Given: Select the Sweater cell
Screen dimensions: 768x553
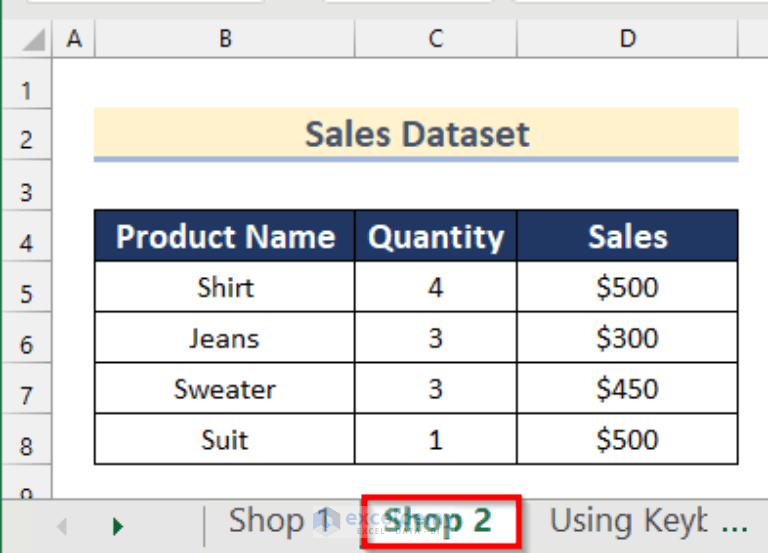Looking at the screenshot, I should 225,389.
